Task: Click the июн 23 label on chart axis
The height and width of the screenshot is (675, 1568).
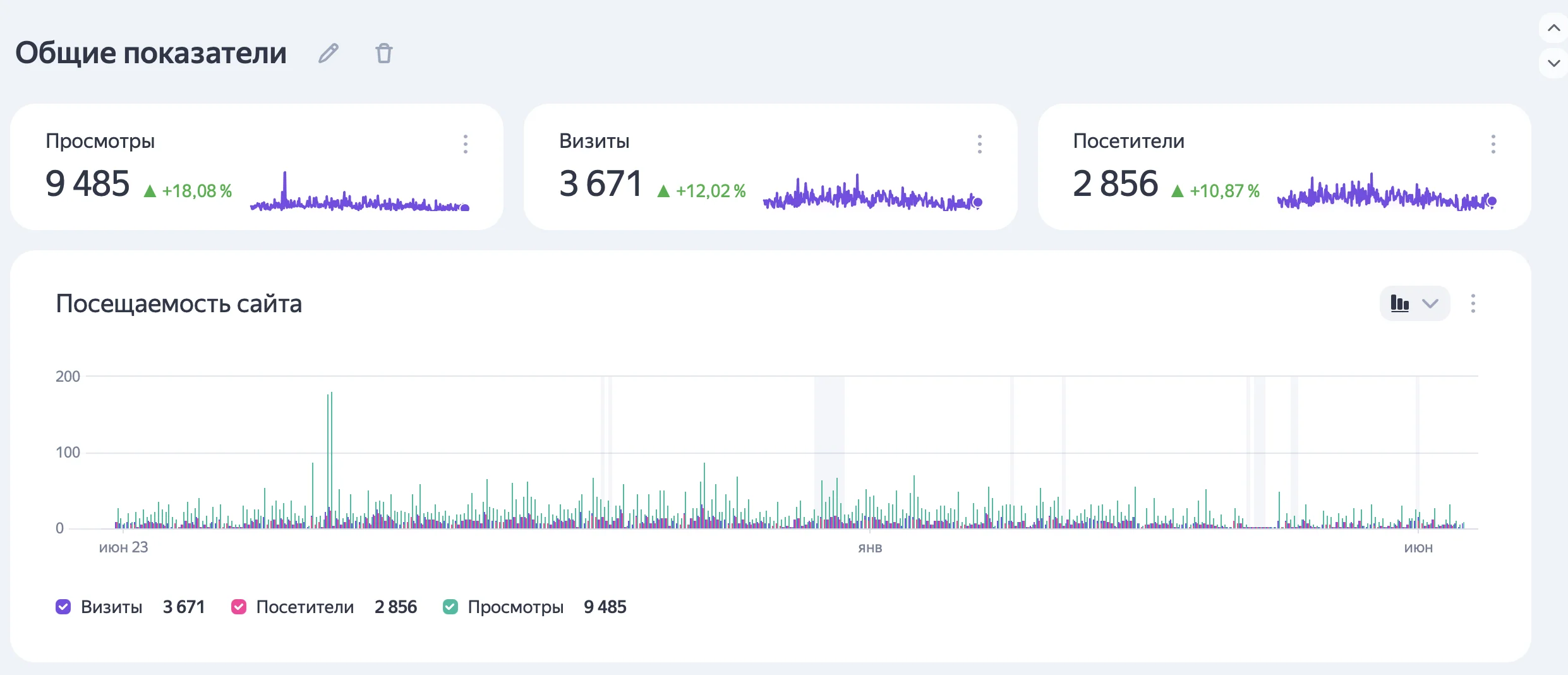Action: click(123, 547)
